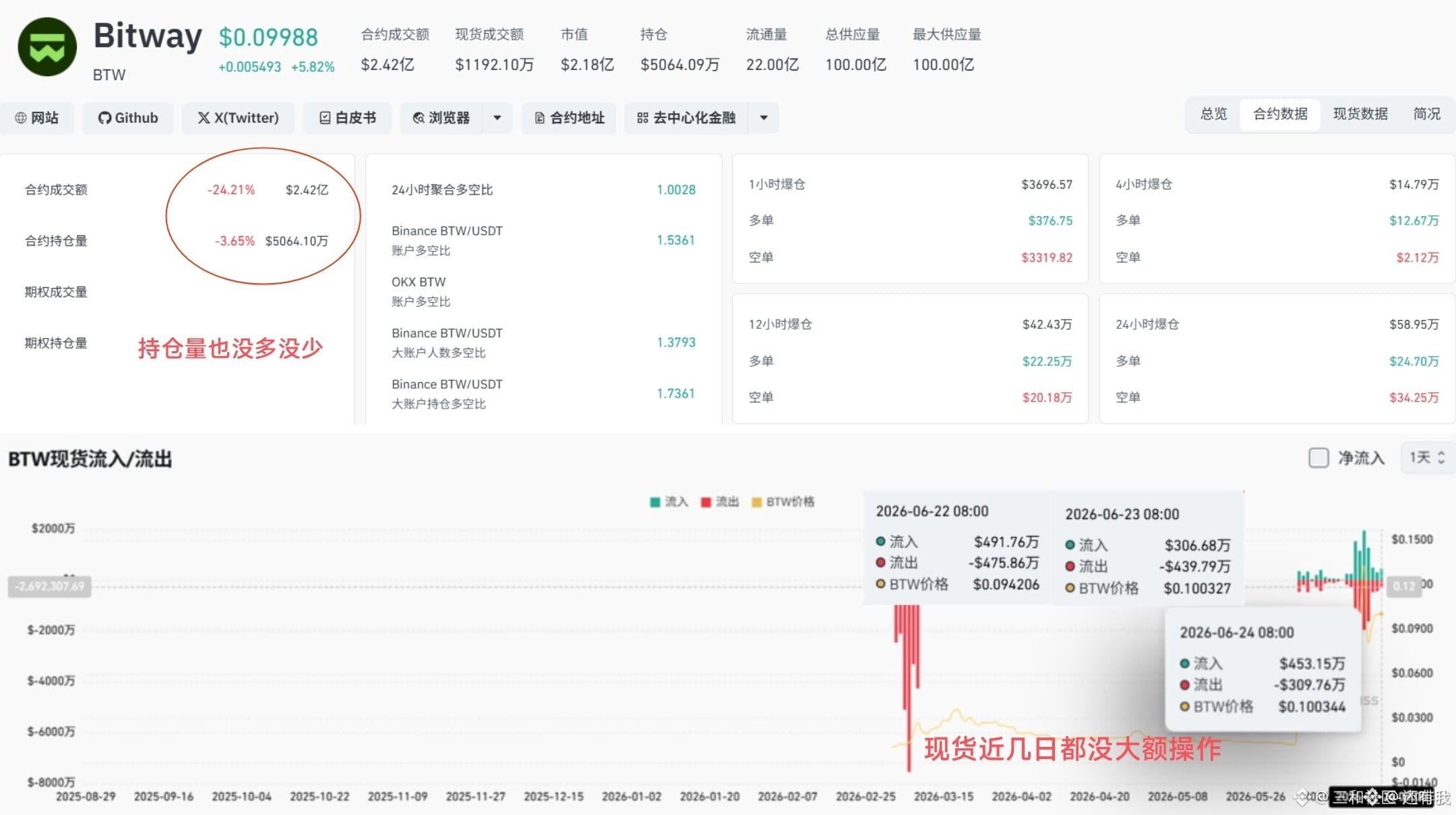This screenshot has width=1456, height=815.
Task: Open the X(Twitter) link button
Action: click(238, 118)
